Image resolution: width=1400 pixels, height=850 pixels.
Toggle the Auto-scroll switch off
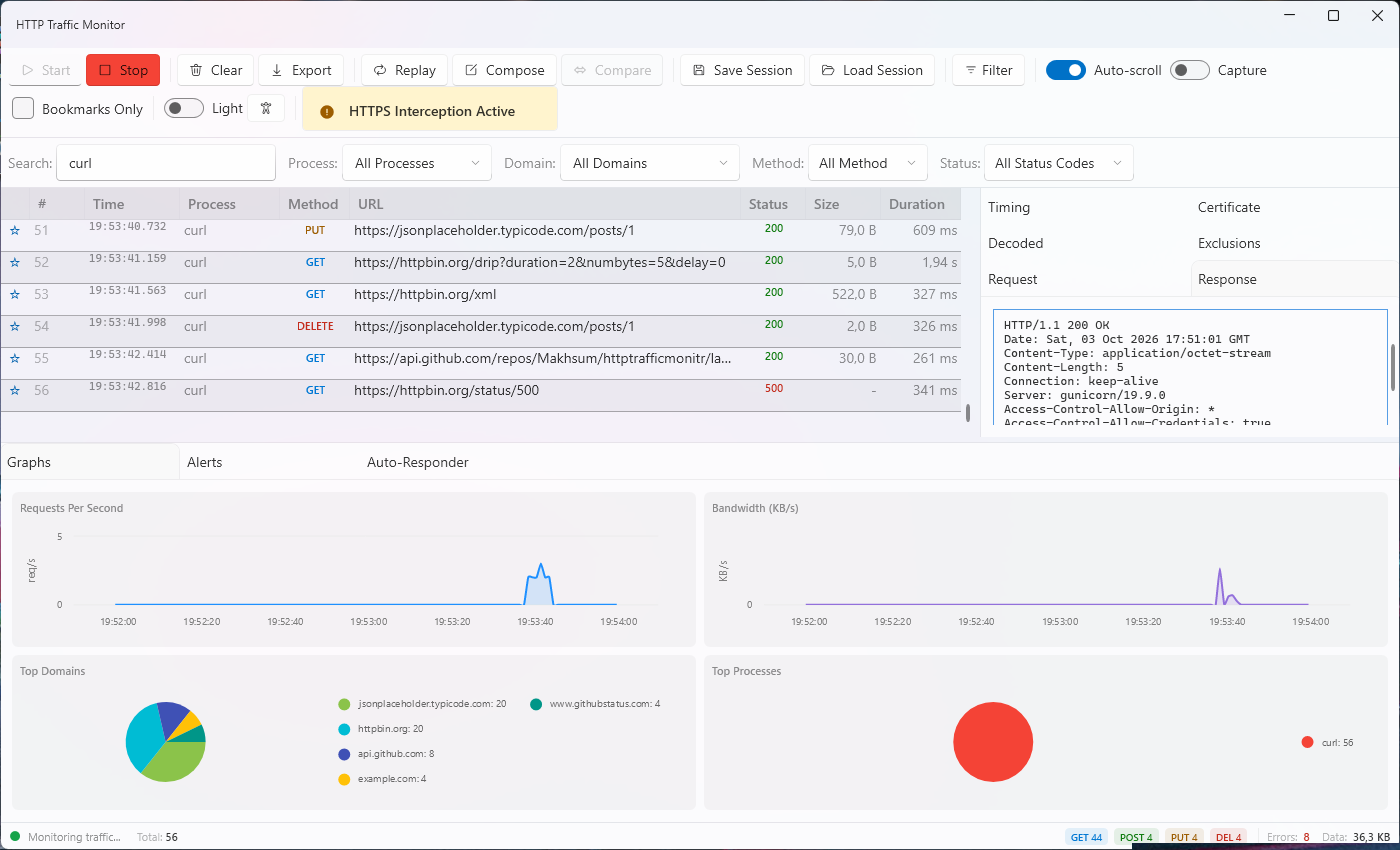pyautogui.click(x=1066, y=70)
